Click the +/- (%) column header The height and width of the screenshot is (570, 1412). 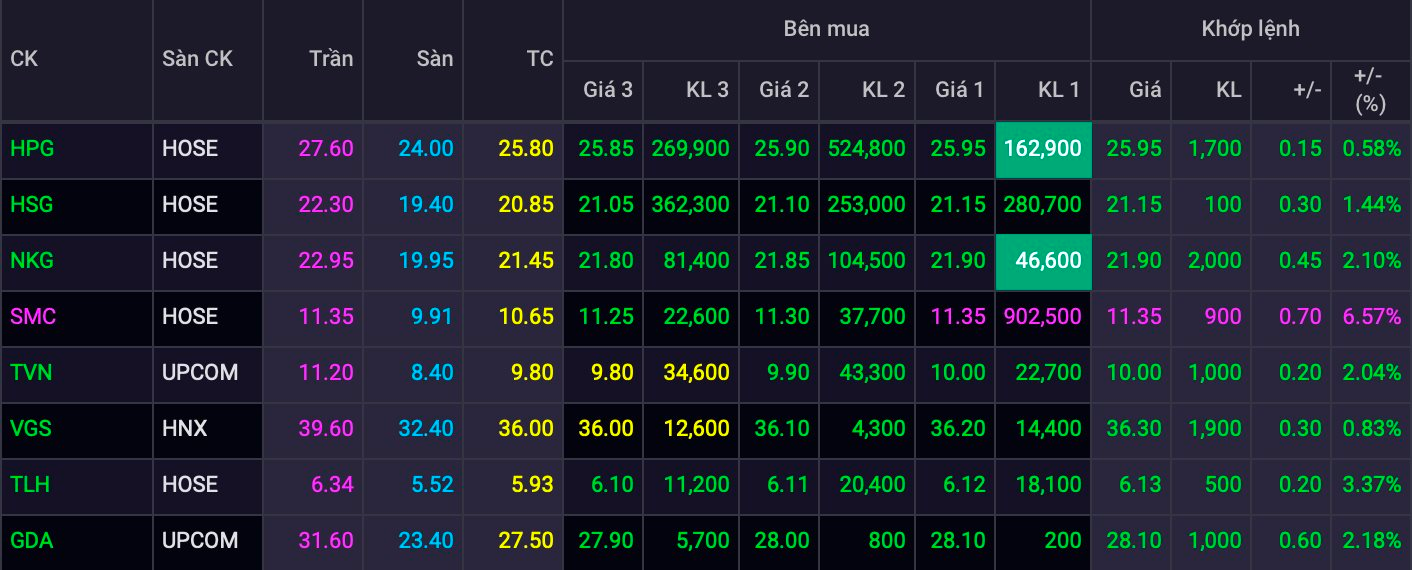tap(1369, 89)
